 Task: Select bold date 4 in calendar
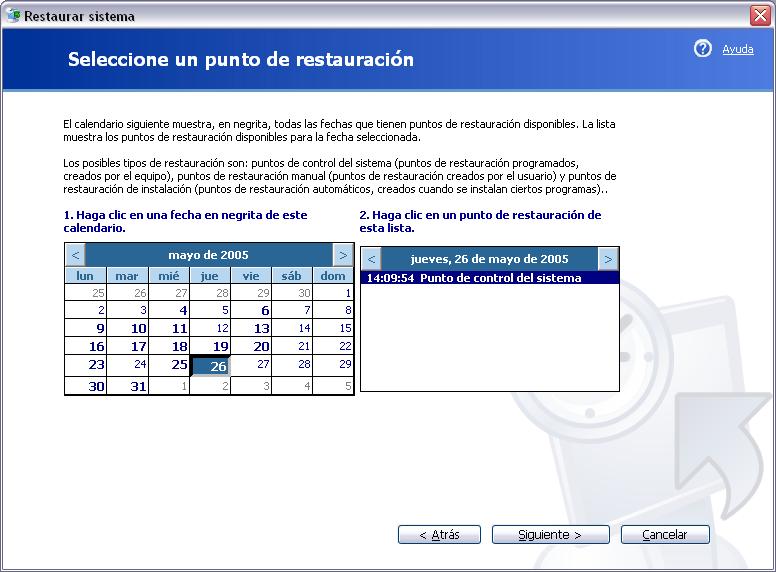click(x=169, y=310)
